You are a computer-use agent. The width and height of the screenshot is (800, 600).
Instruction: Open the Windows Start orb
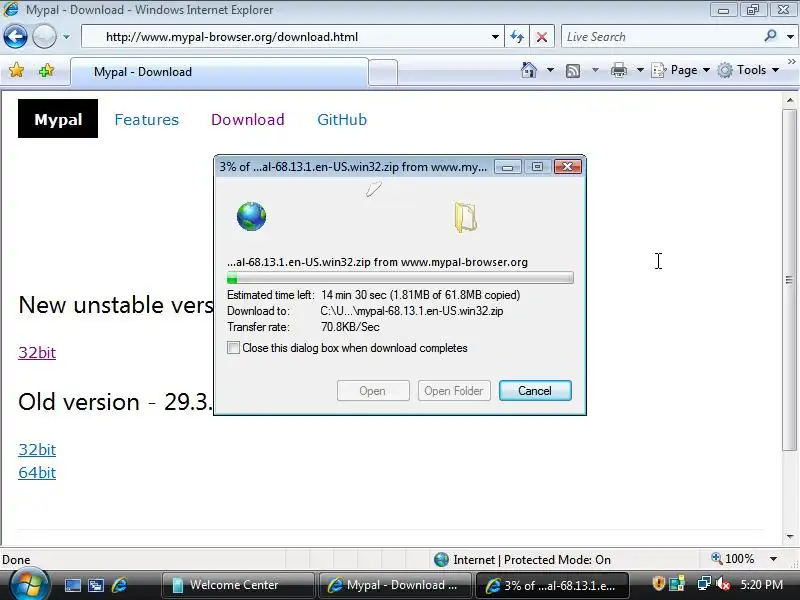point(29,585)
